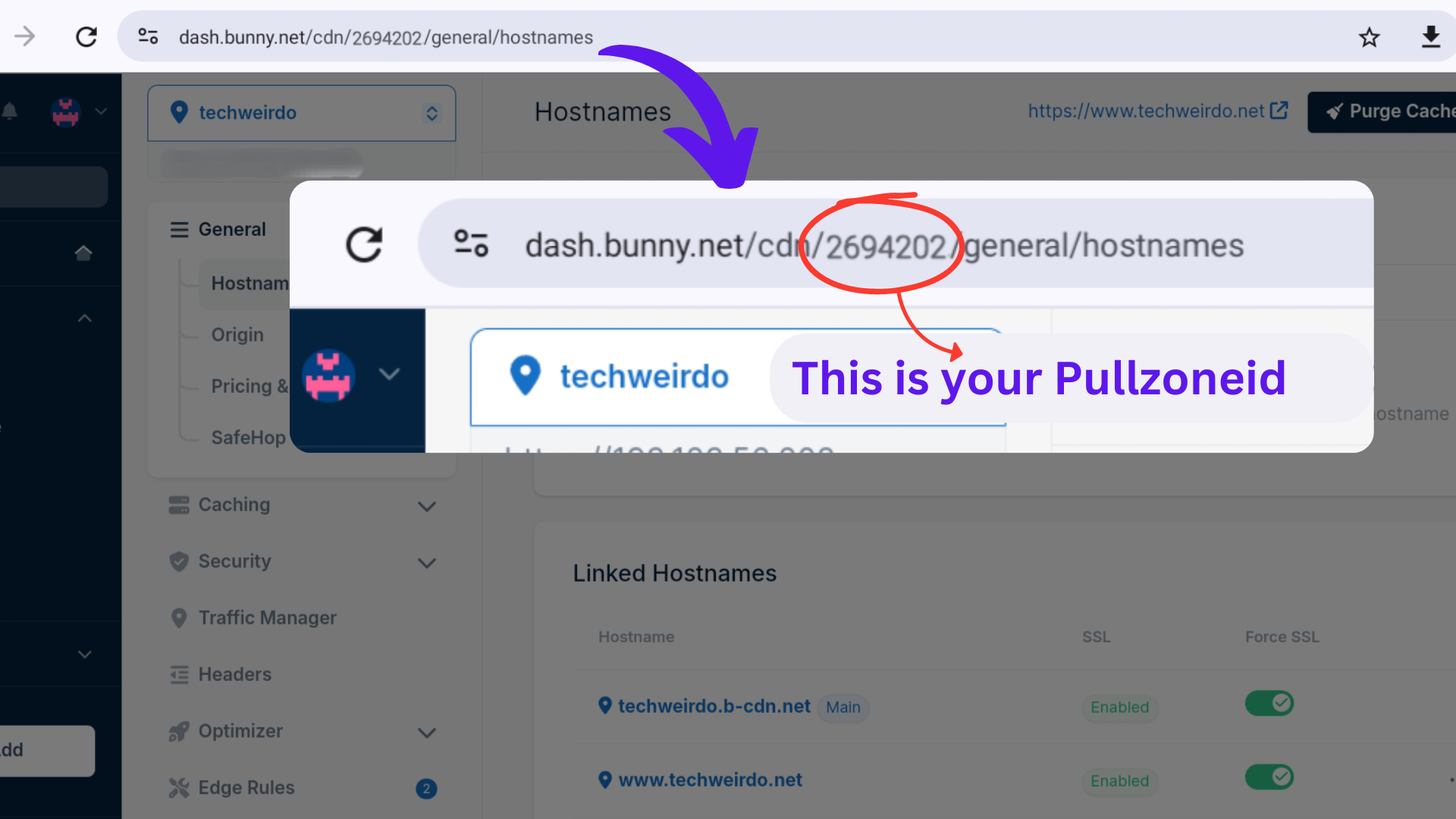Click the Headers list icon
Image resolution: width=1456 pixels, height=819 pixels.
coord(179,675)
